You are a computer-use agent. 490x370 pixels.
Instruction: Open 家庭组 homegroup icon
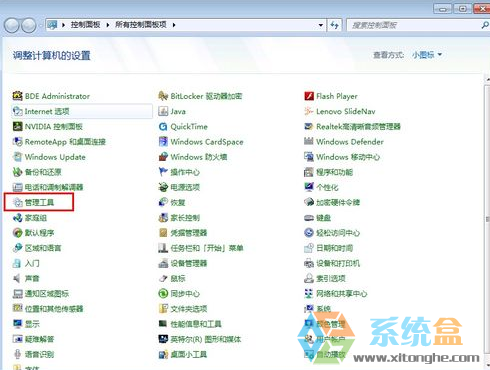(17, 218)
